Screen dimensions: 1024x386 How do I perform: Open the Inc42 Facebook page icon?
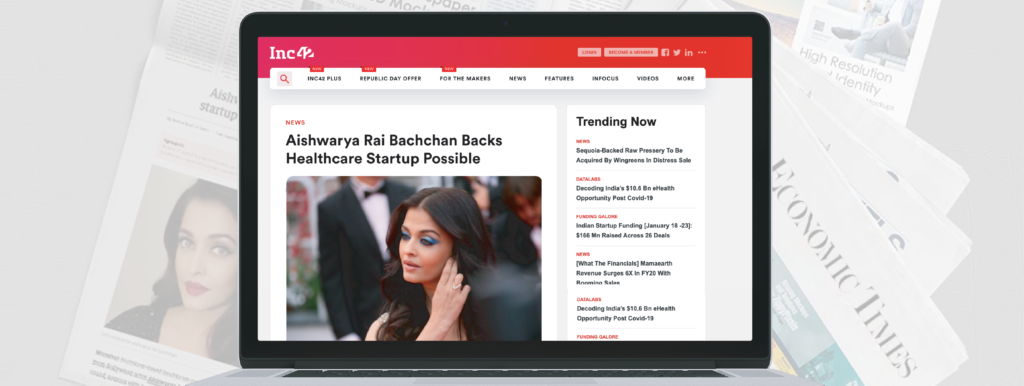(665, 52)
